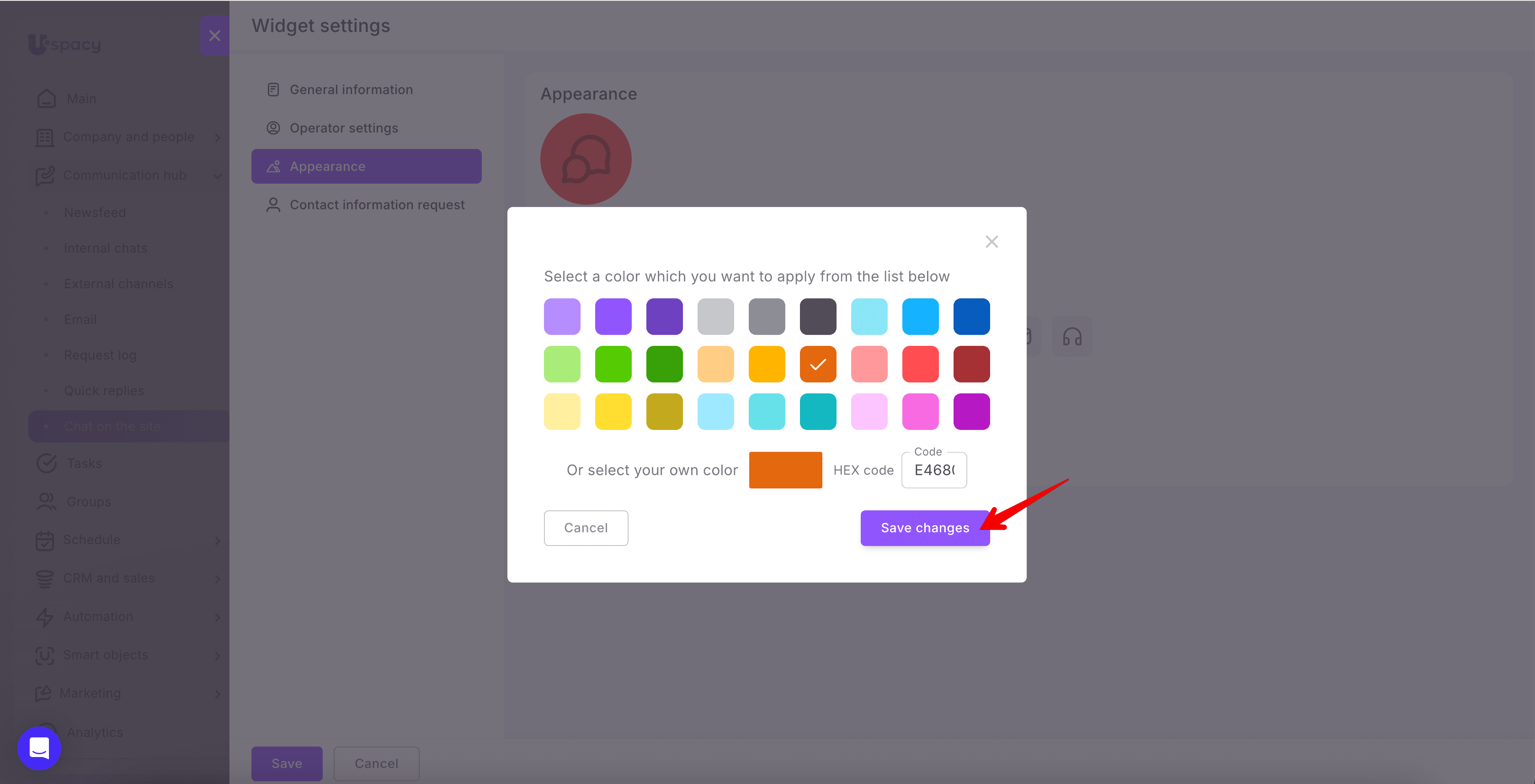The width and height of the screenshot is (1535, 784).
Task: Expand Company and people submenu
Action: pos(218,138)
